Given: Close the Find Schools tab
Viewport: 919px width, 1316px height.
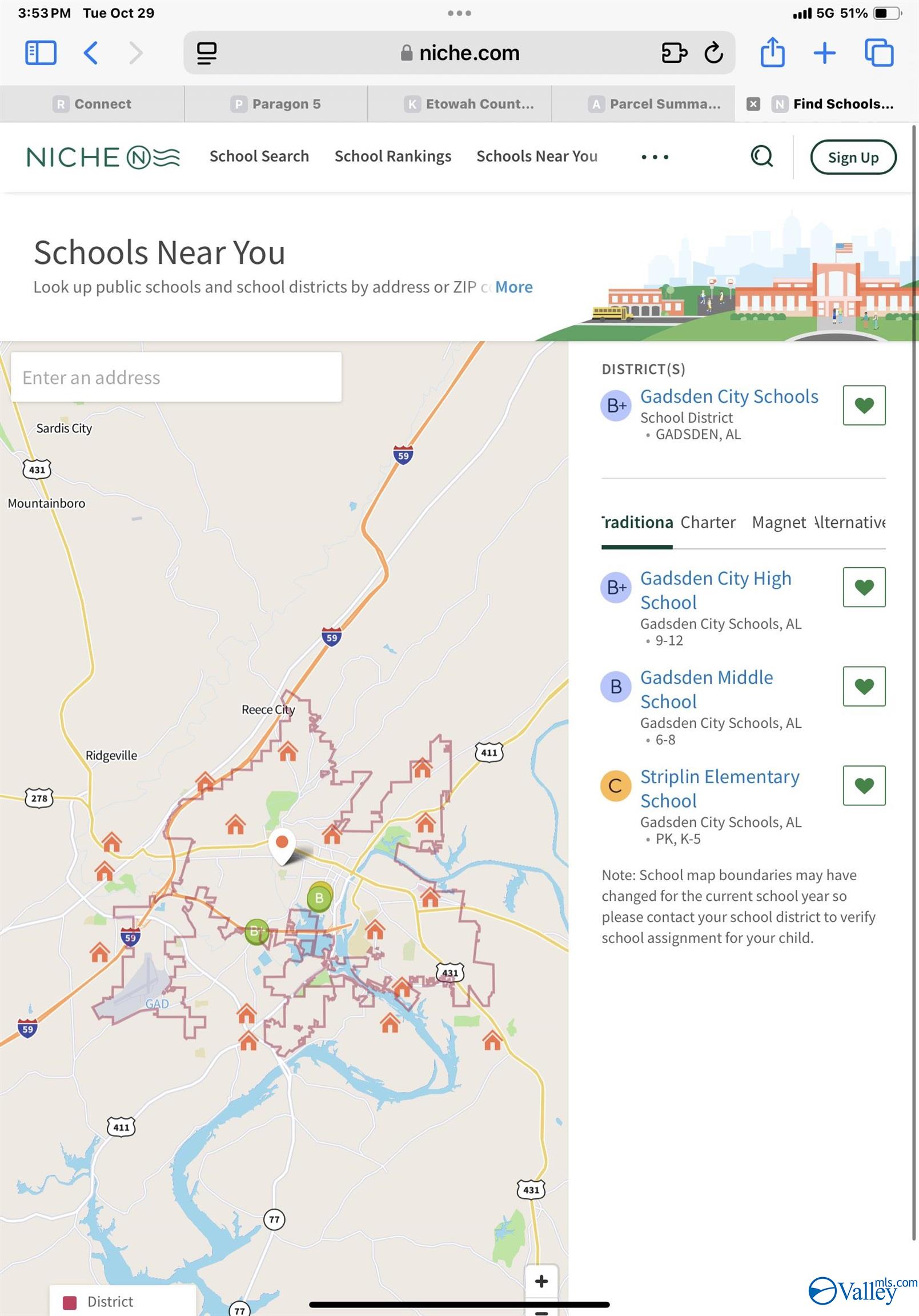Looking at the screenshot, I should (x=753, y=104).
